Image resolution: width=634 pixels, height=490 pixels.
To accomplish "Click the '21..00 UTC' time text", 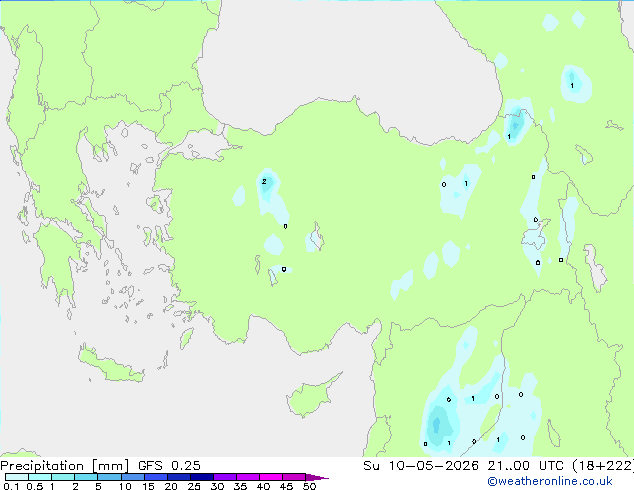I will (525, 466).
